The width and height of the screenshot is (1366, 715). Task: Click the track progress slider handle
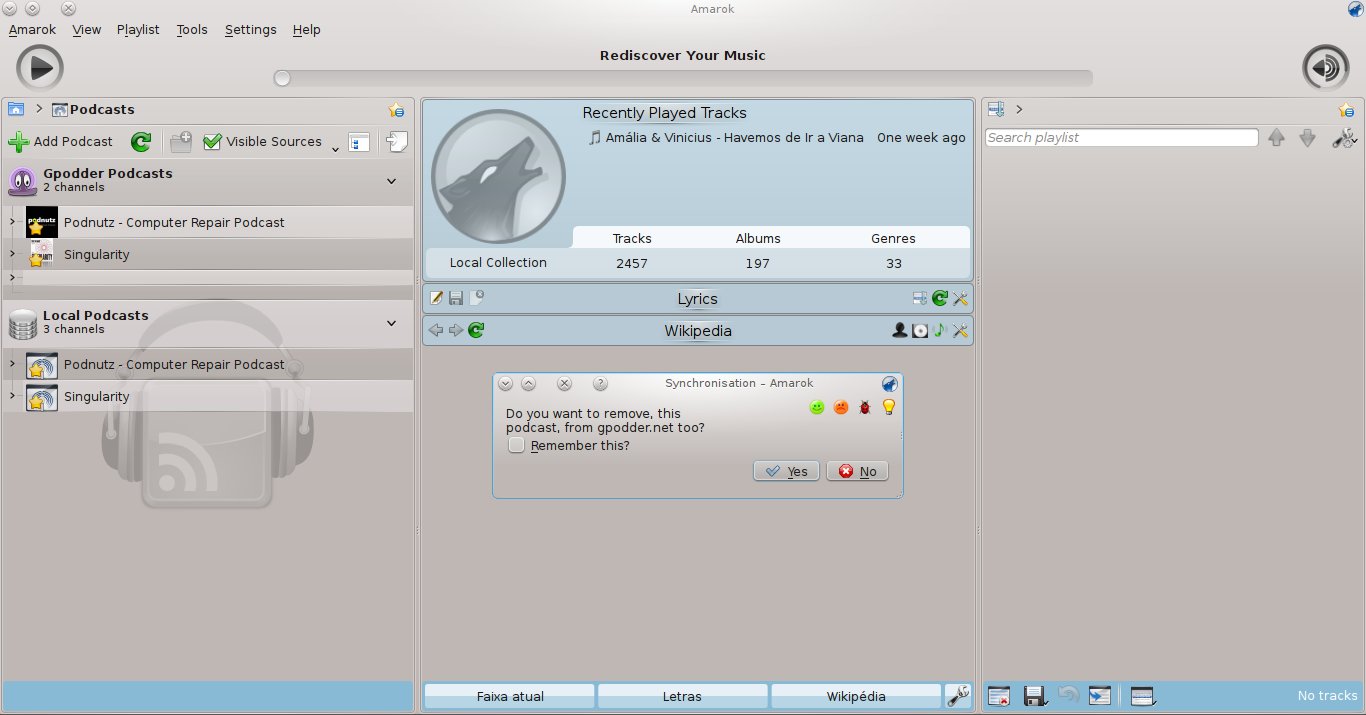tap(282, 78)
